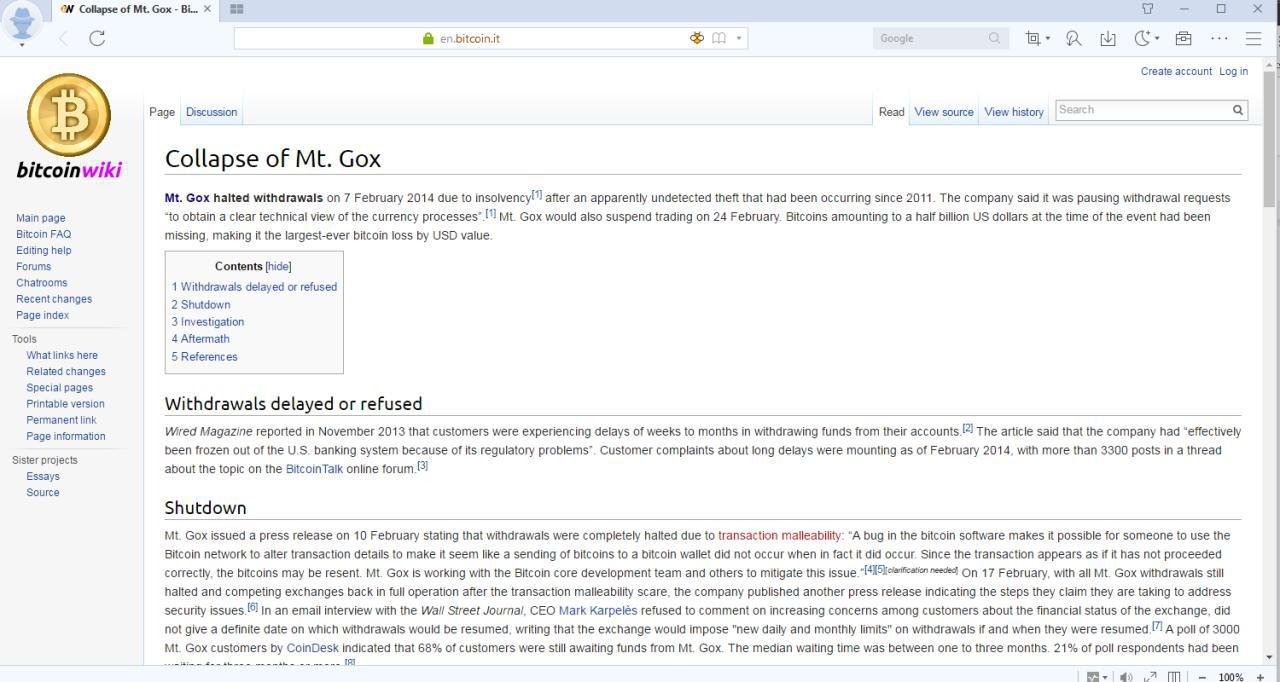Zoom in with the plus button
Viewport: 1280px width, 682px height.
(1260, 677)
